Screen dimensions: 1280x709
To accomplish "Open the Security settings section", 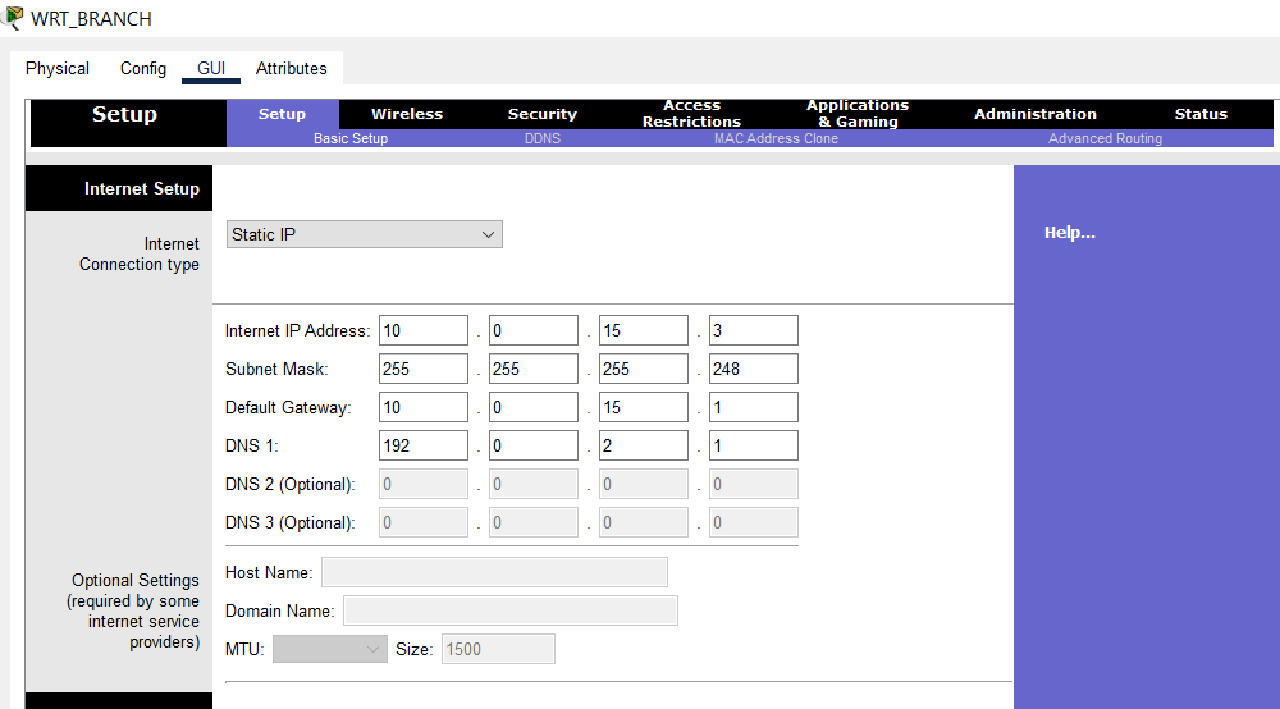I will 542,114.
